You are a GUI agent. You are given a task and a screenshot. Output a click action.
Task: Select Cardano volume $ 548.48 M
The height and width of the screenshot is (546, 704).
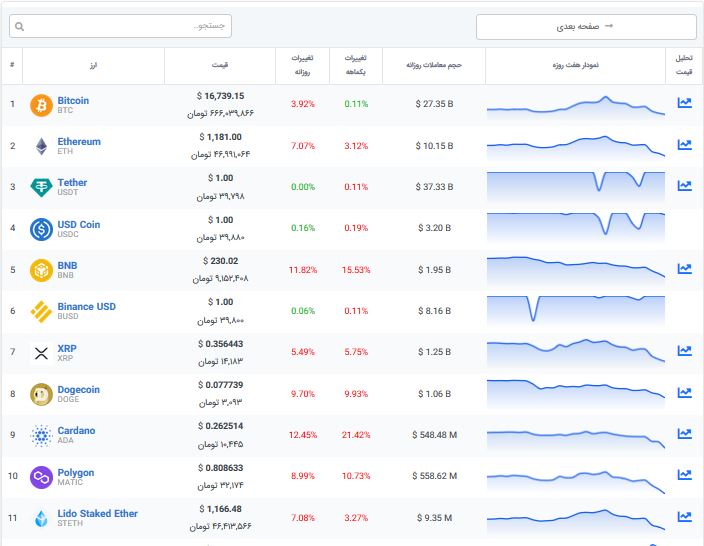(434, 435)
